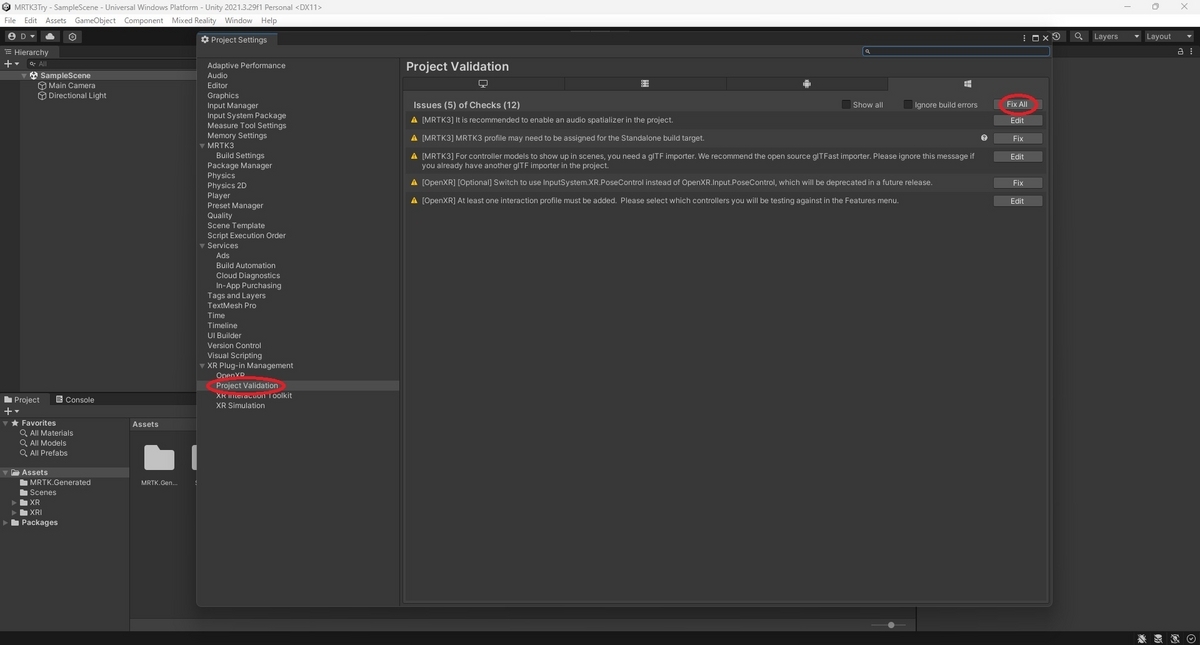Click the Hierarchy create plus dropdown
This screenshot has width=1200, height=645.
(x=11, y=63)
